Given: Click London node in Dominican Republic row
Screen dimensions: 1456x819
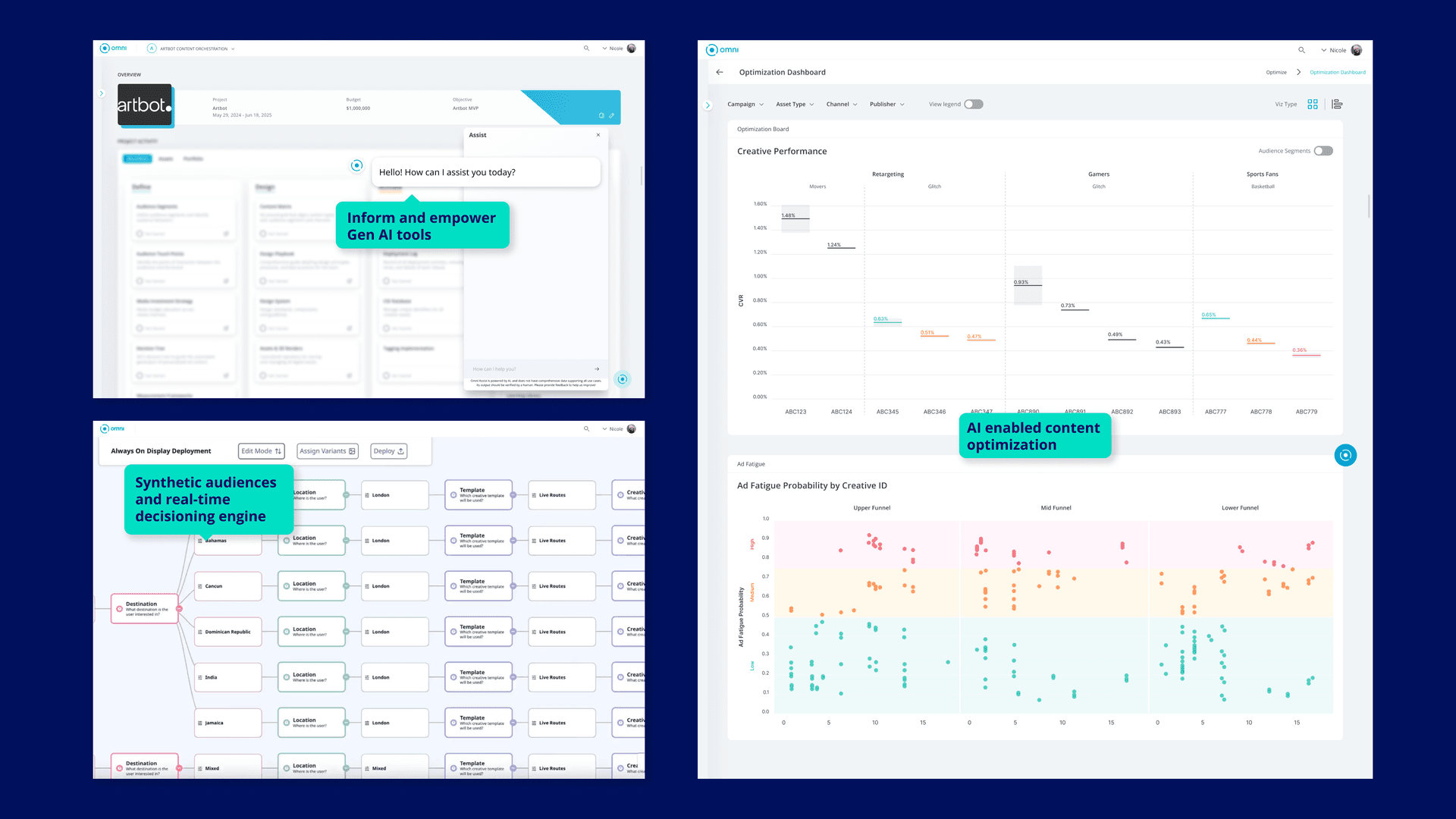Looking at the screenshot, I should (x=395, y=632).
